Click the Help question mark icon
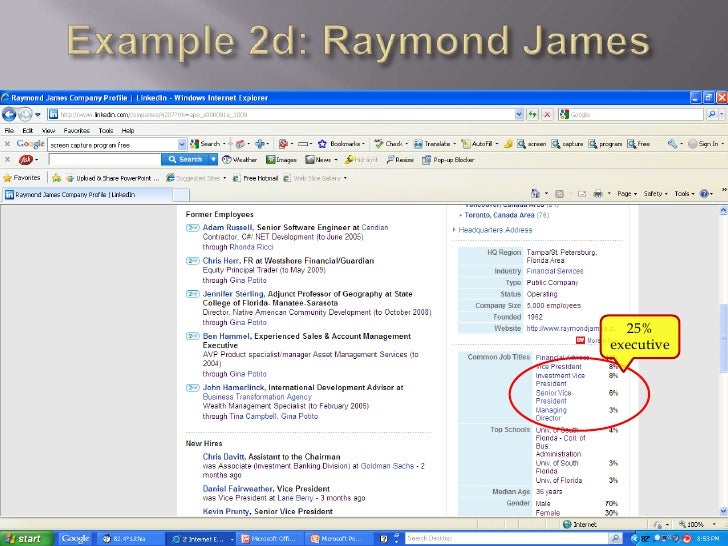 click(x=704, y=194)
